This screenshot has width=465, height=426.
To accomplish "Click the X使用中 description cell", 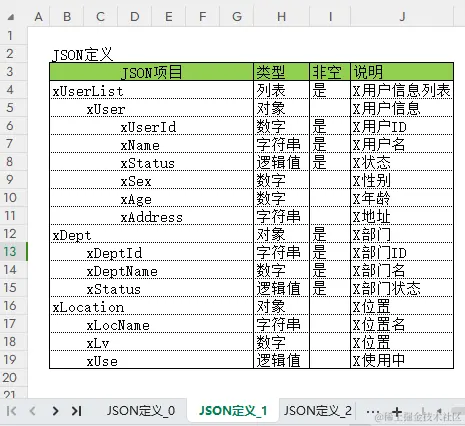I will tap(402, 360).
